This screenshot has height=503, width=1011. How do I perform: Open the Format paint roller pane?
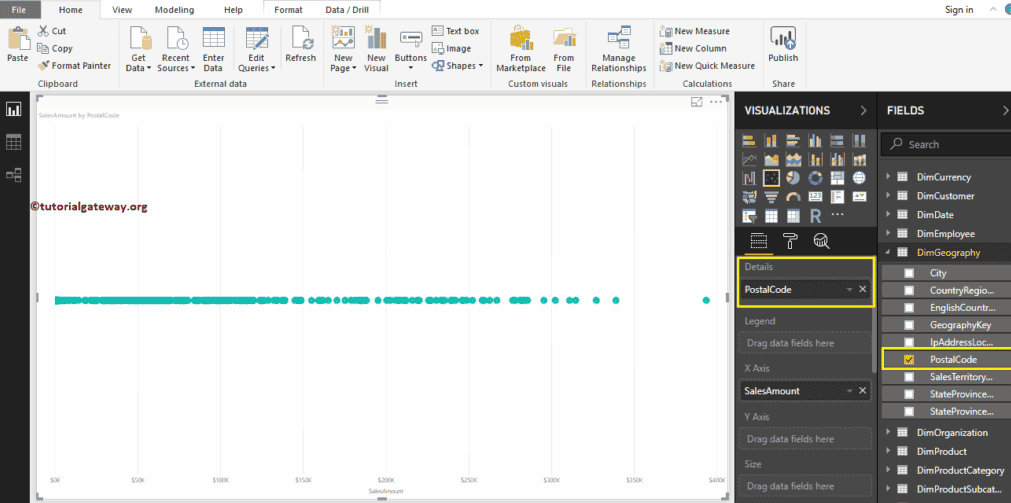point(790,241)
